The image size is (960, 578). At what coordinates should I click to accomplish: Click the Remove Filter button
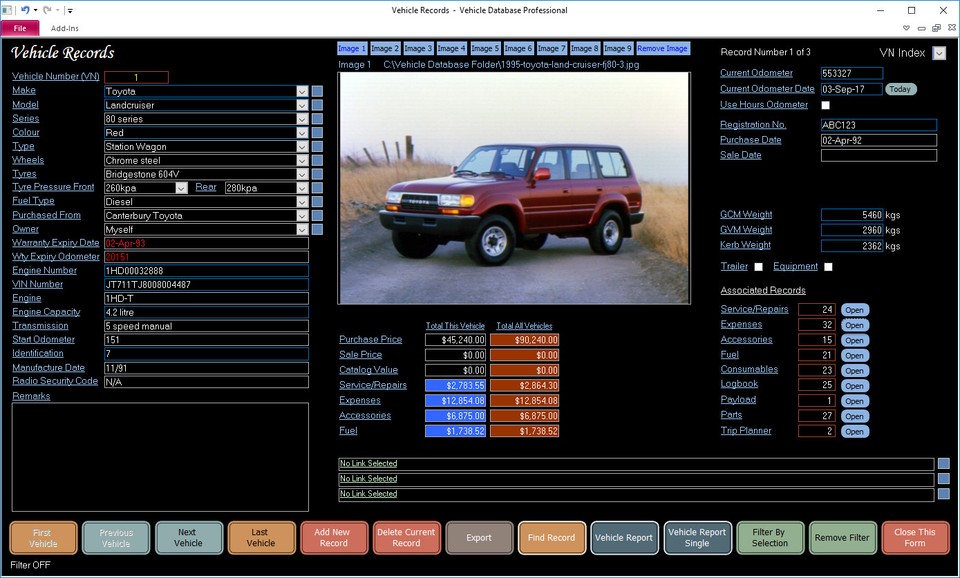pos(842,538)
